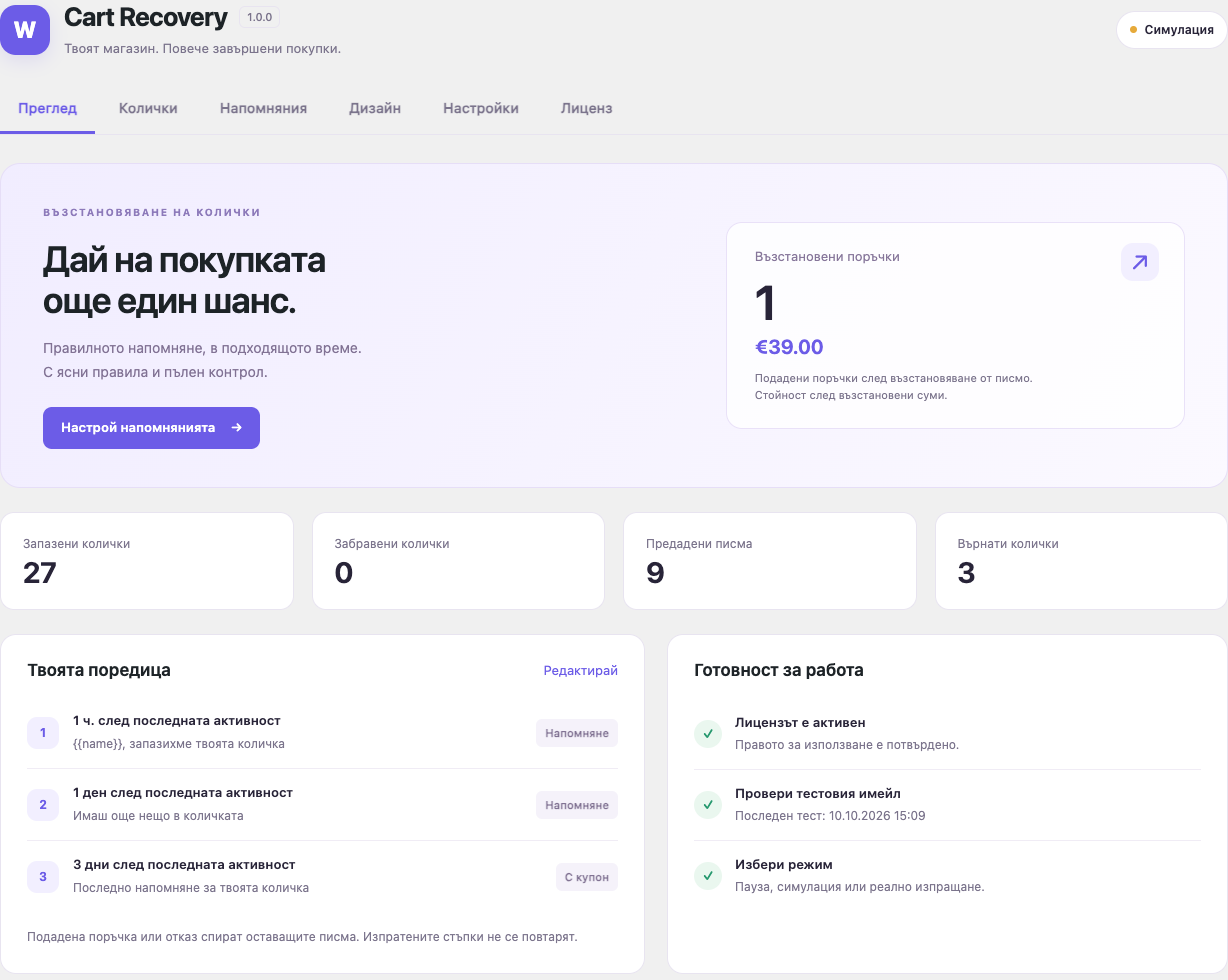
Task: Click the Напомняне tag for 1 ч. step
Action: click(x=577, y=733)
